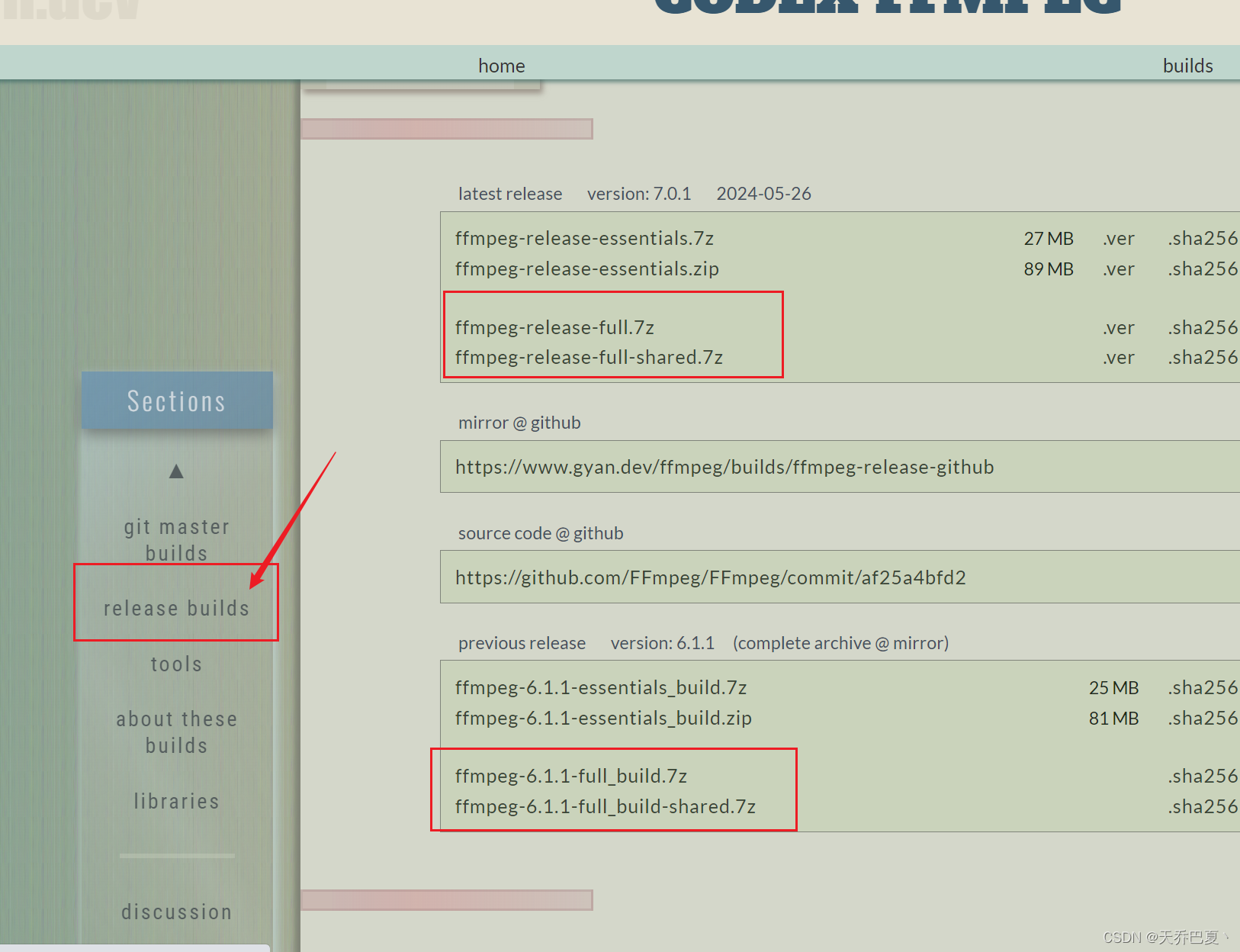Open the home menu item
Image resolution: width=1240 pixels, height=952 pixels.
coord(501,66)
